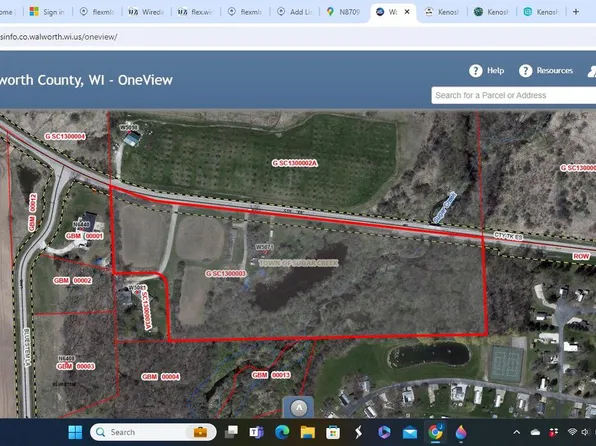This screenshot has height=446, width=596.
Task: Open Microsoft Teams from the taskbar
Action: click(x=257, y=432)
